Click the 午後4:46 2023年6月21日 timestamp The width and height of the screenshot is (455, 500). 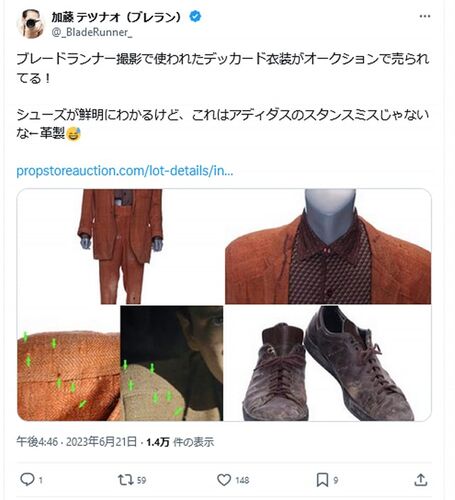pyautogui.click(x=77, y=442)
